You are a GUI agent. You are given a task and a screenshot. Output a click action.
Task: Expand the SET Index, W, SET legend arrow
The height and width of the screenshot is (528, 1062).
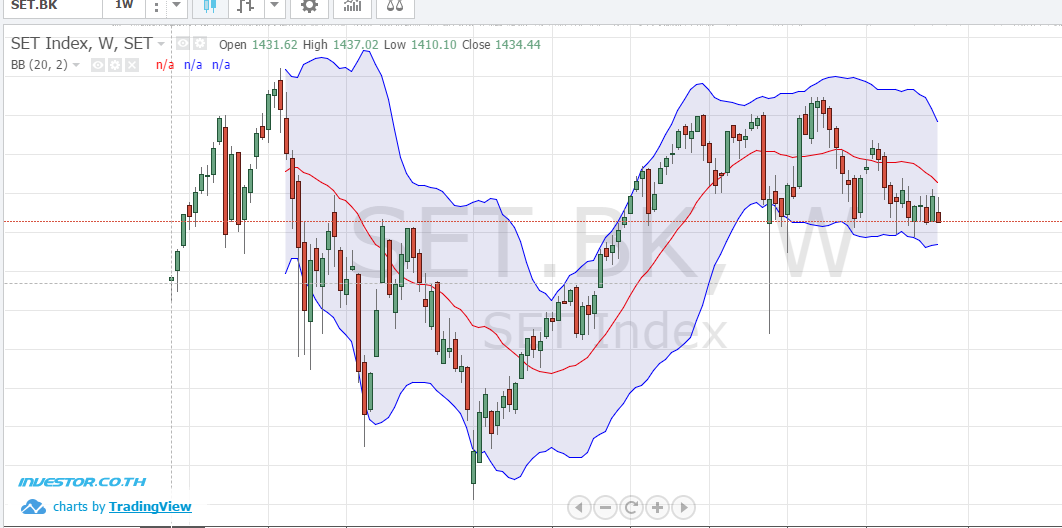click(161, 44)
